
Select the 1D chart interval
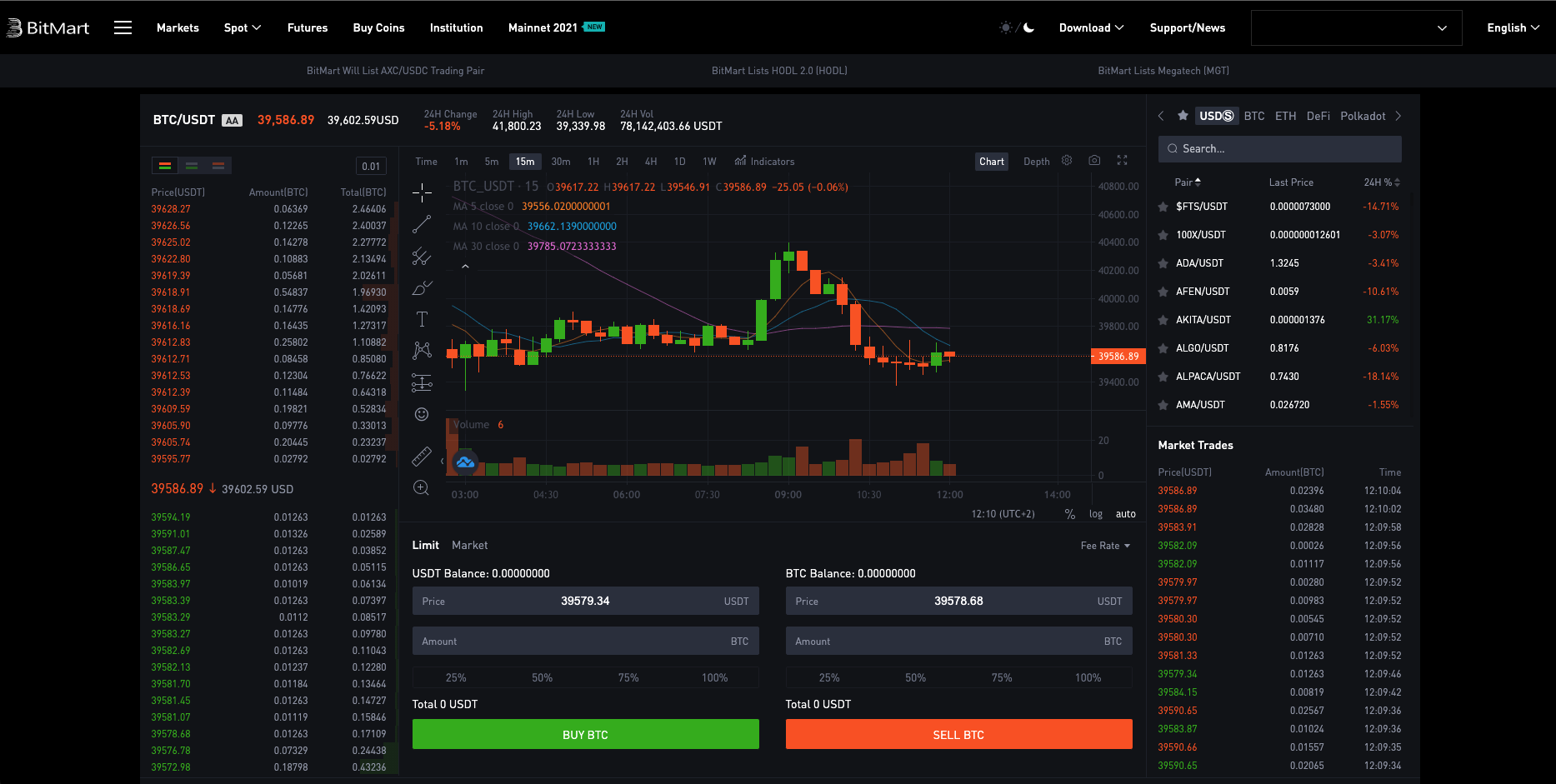click(x=679, y=162)
